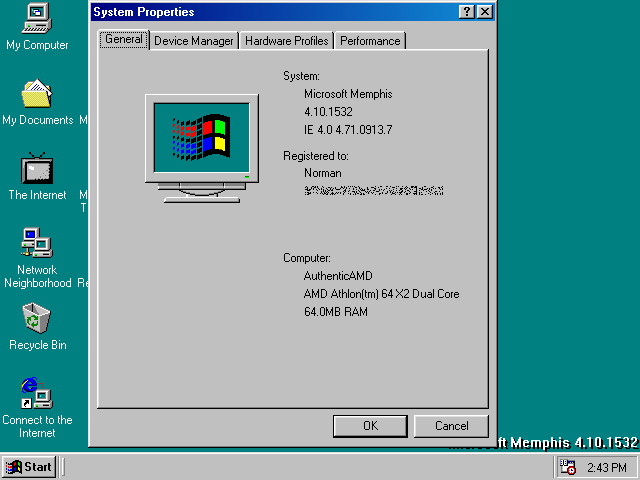This screenshot has height=480, width=640.
Task: Launch The Internet desktop icon
Action: (37, 169)
